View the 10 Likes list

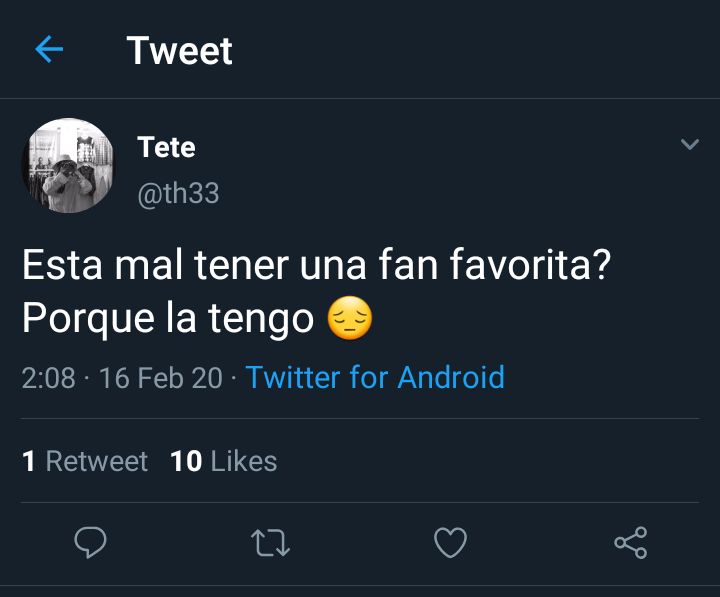(224, 461)
